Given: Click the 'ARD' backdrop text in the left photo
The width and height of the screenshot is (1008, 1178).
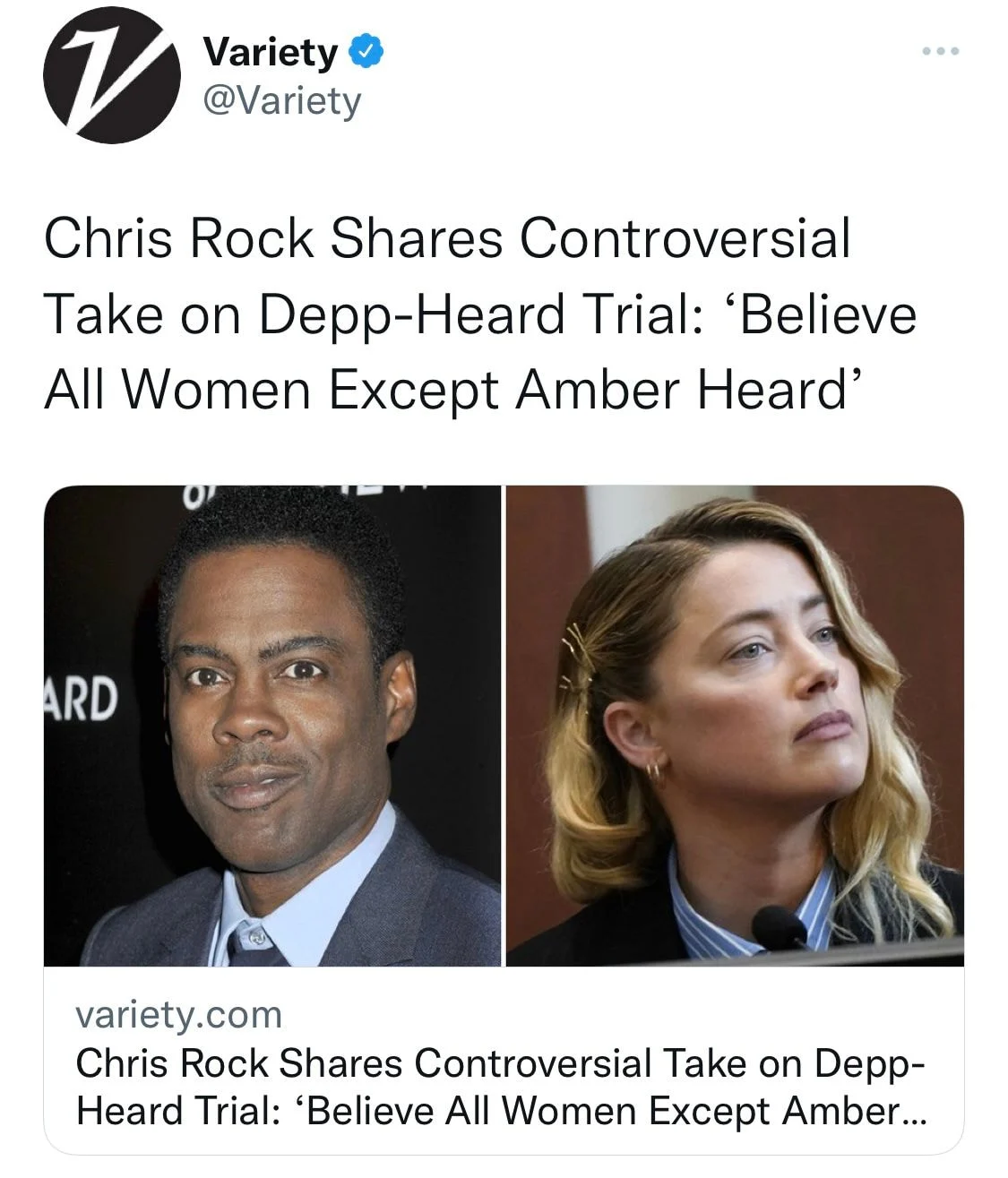Looking at the screenshot, I should coord(82,700).
